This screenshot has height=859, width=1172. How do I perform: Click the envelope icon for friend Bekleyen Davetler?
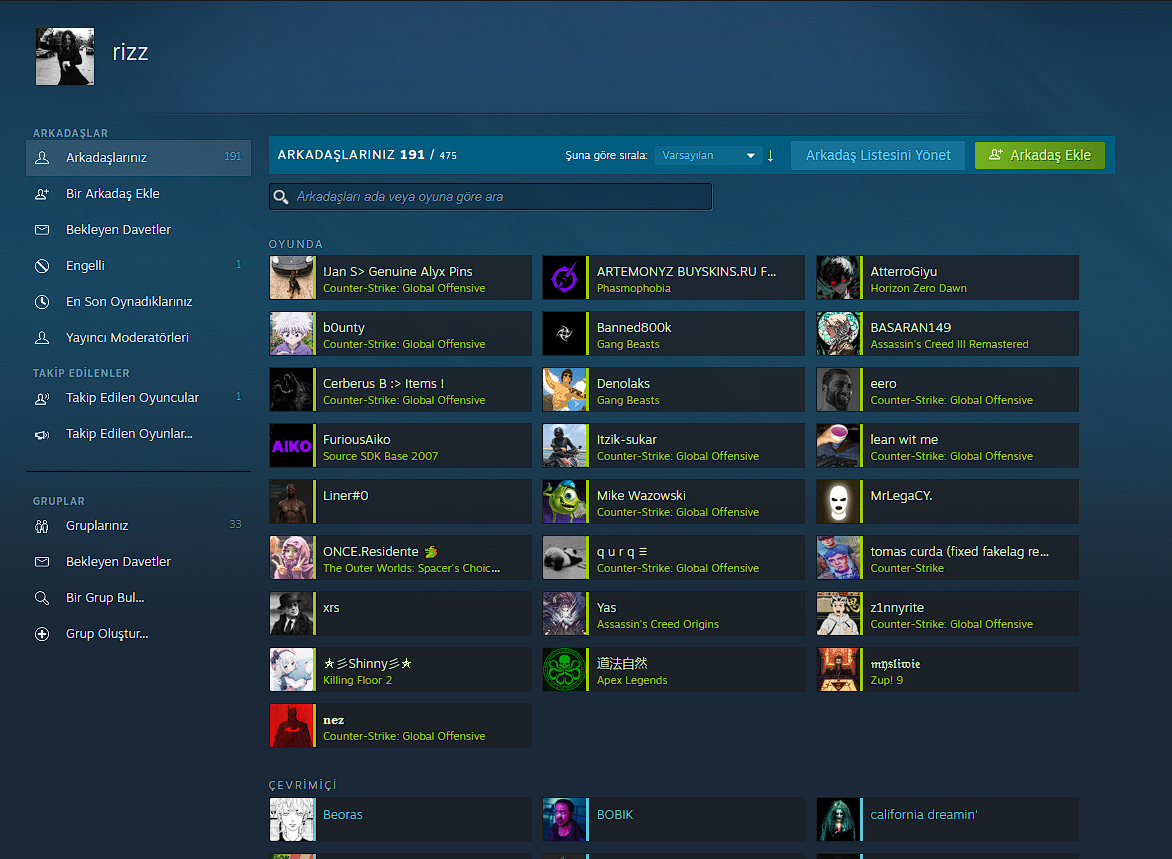[42, 230]
